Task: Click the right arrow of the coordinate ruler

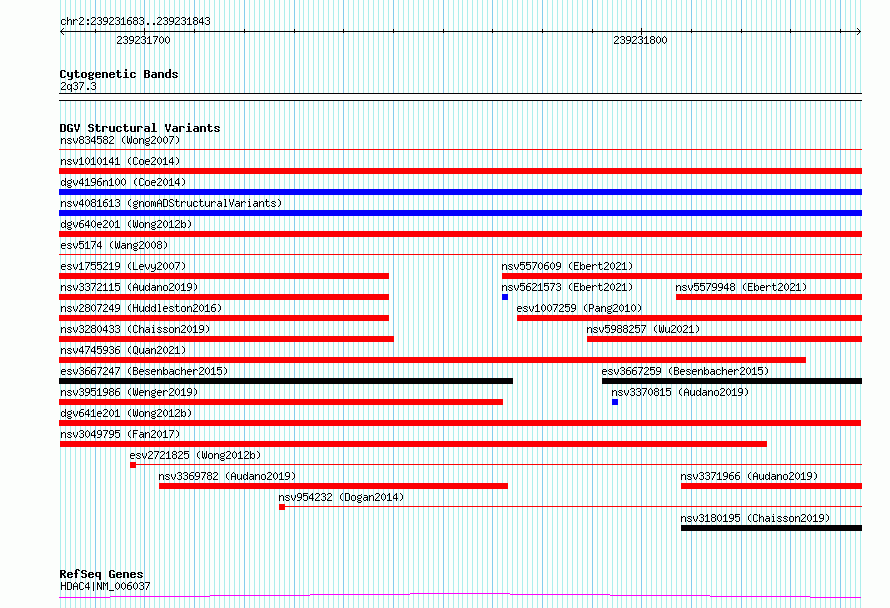Action: 859,31
